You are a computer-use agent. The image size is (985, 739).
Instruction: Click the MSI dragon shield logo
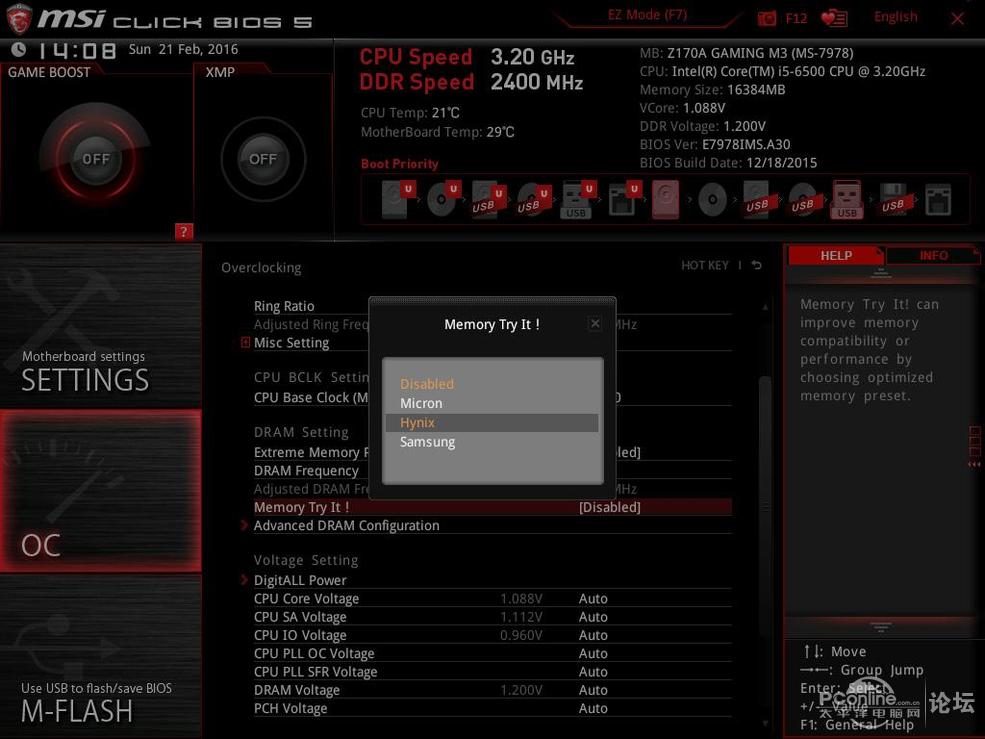(x=18, y=18)
